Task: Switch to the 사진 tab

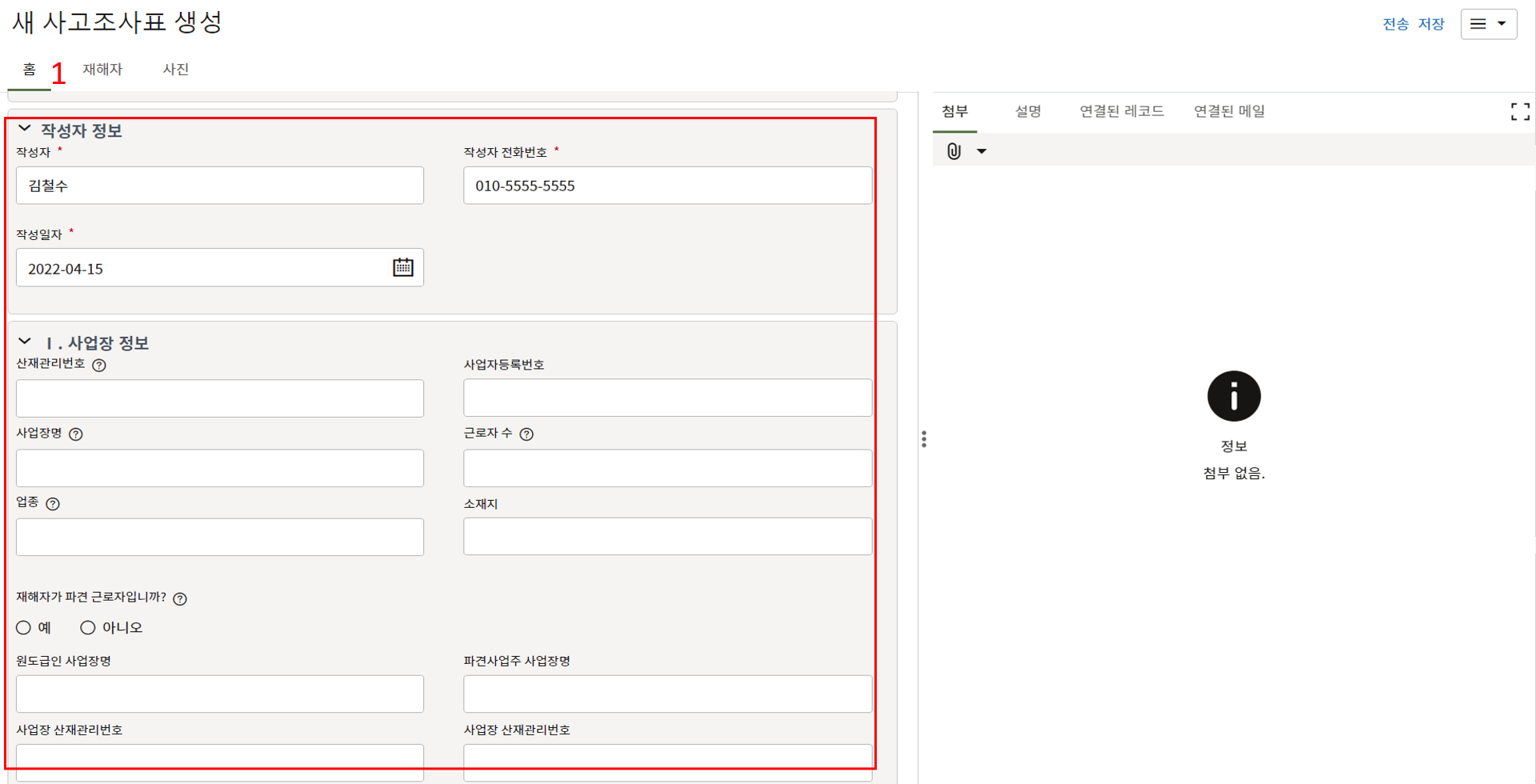Action: (175, 70)
